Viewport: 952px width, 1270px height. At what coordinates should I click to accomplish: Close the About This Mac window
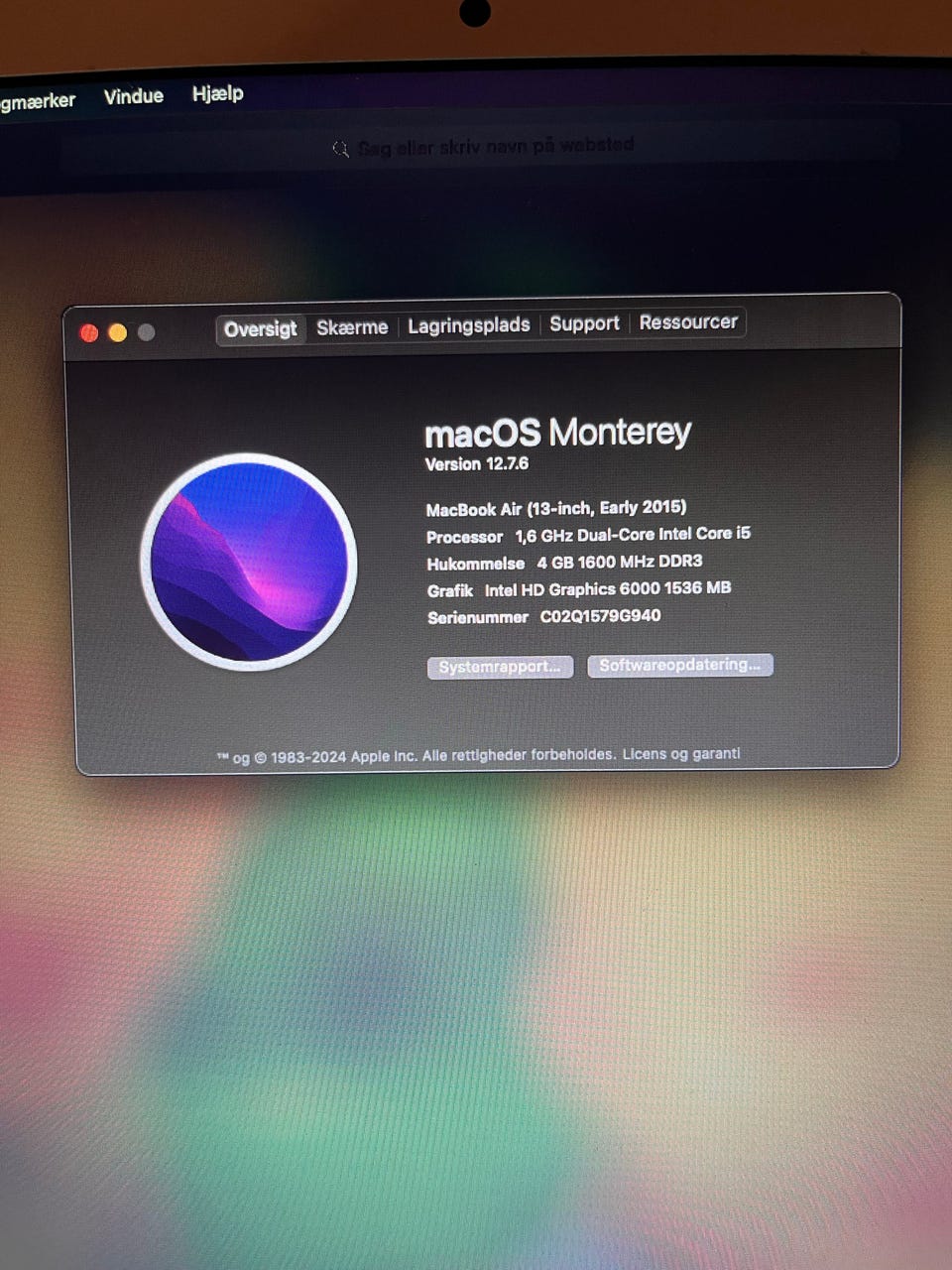[x=89, y=333]
